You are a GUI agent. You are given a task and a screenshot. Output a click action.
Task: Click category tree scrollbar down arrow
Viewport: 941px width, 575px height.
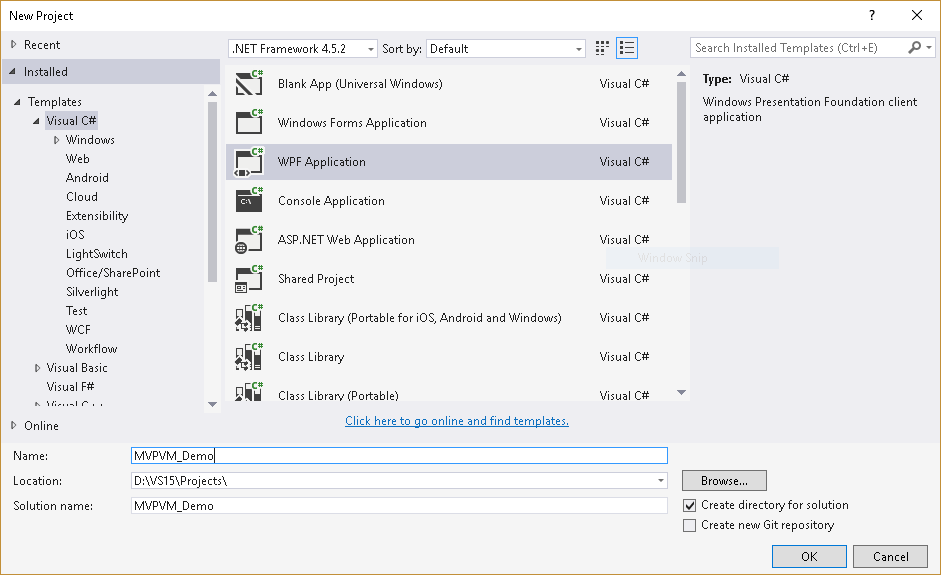tap(212, 405)
